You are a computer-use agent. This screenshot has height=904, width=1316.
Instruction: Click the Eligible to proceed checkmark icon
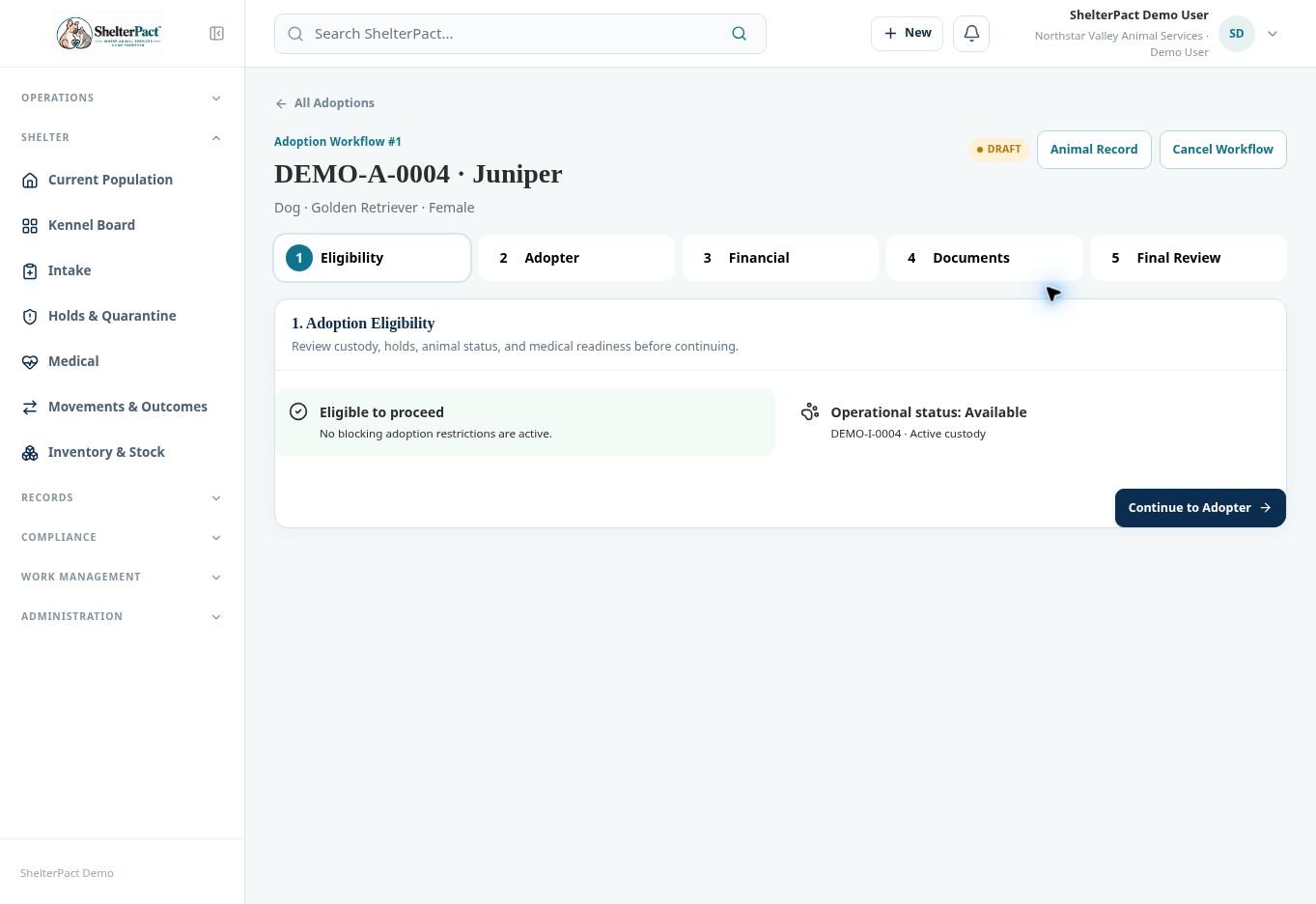tap(298, 411)
